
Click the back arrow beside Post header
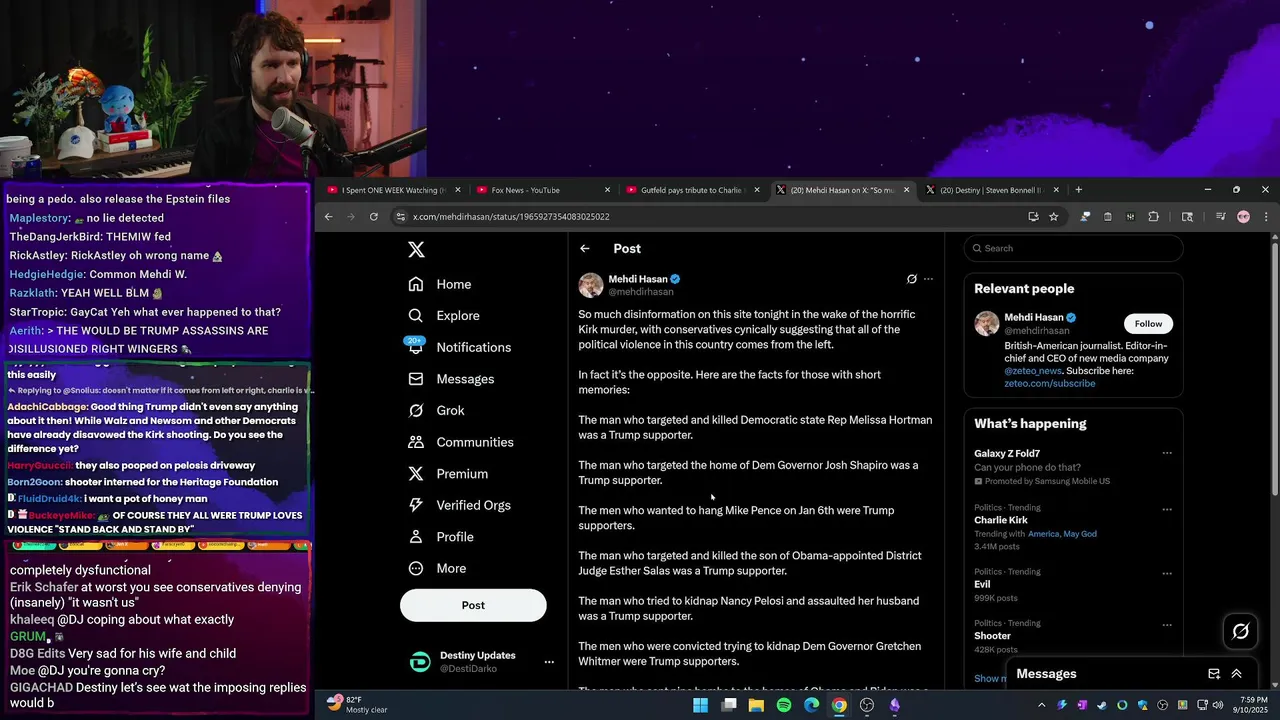[x=585, y=249]
